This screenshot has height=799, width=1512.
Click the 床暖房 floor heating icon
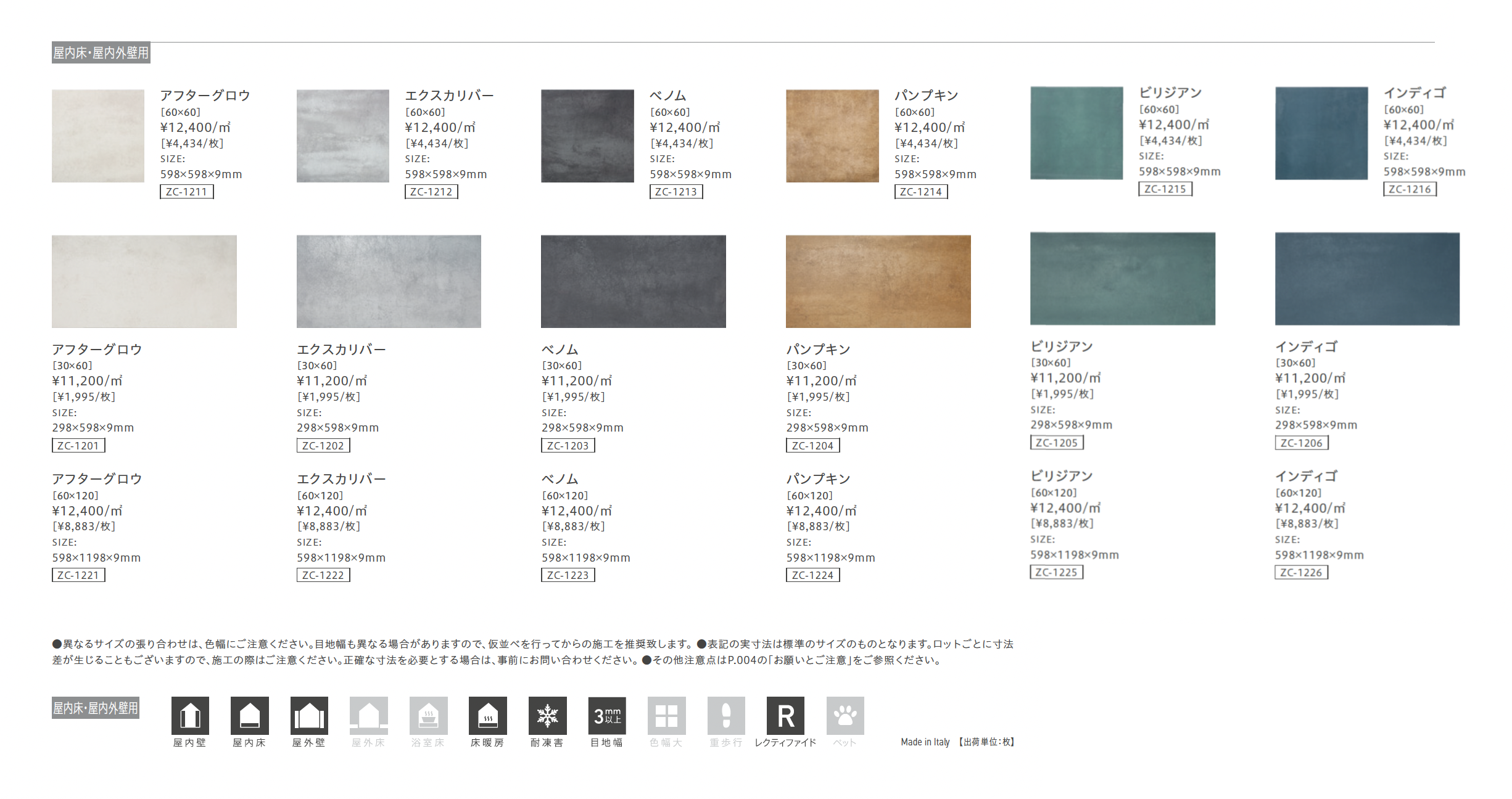click(x=487, y=716)
